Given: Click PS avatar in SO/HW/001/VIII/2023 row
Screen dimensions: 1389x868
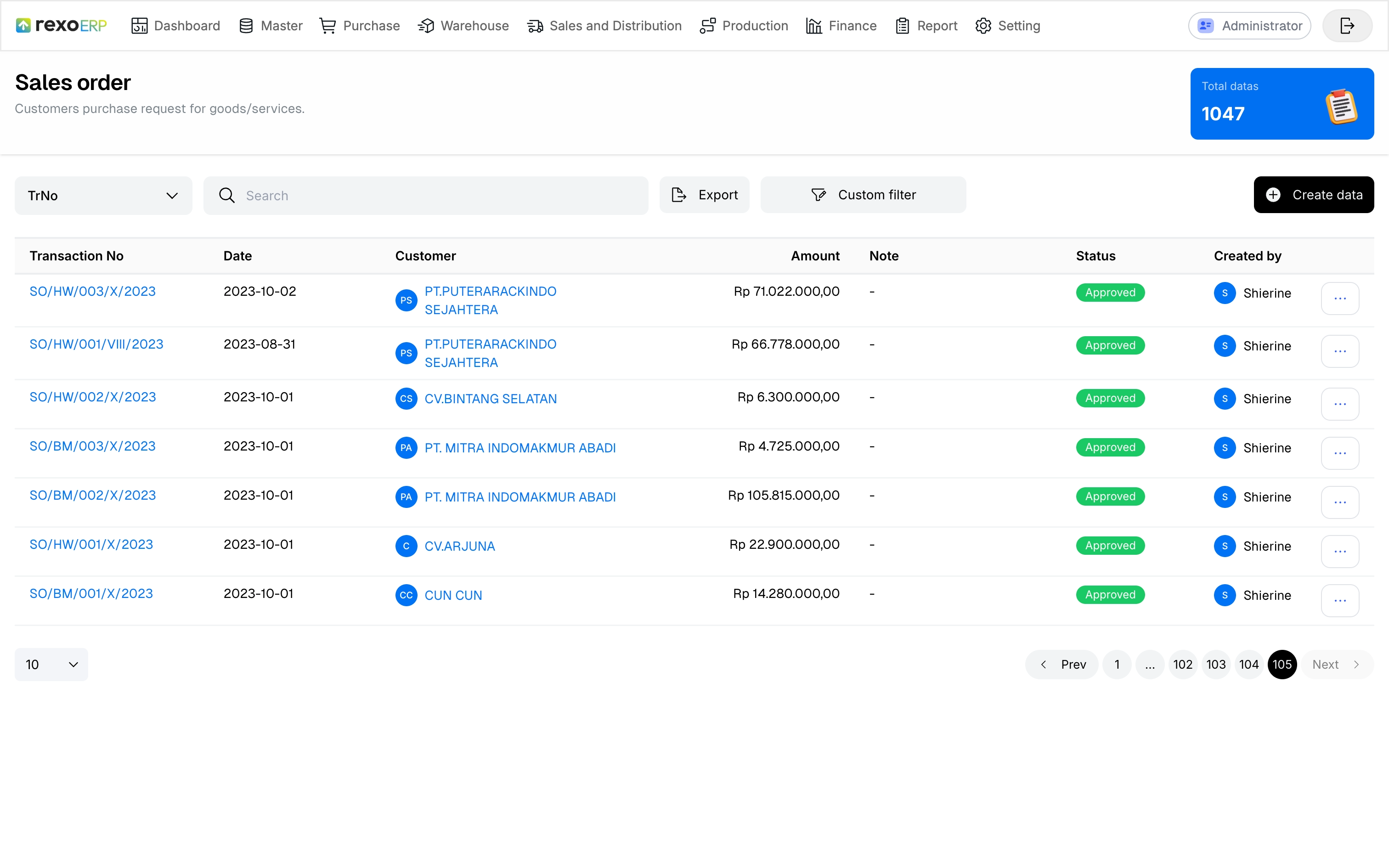Looking at the screenshot, I should pyautogui.click(x=407, y=353).
